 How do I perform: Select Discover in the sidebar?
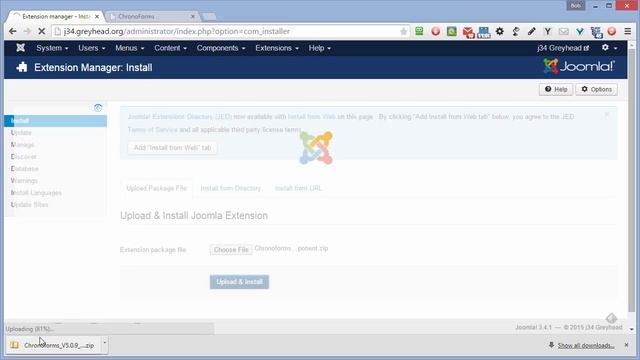pos(24,157)
